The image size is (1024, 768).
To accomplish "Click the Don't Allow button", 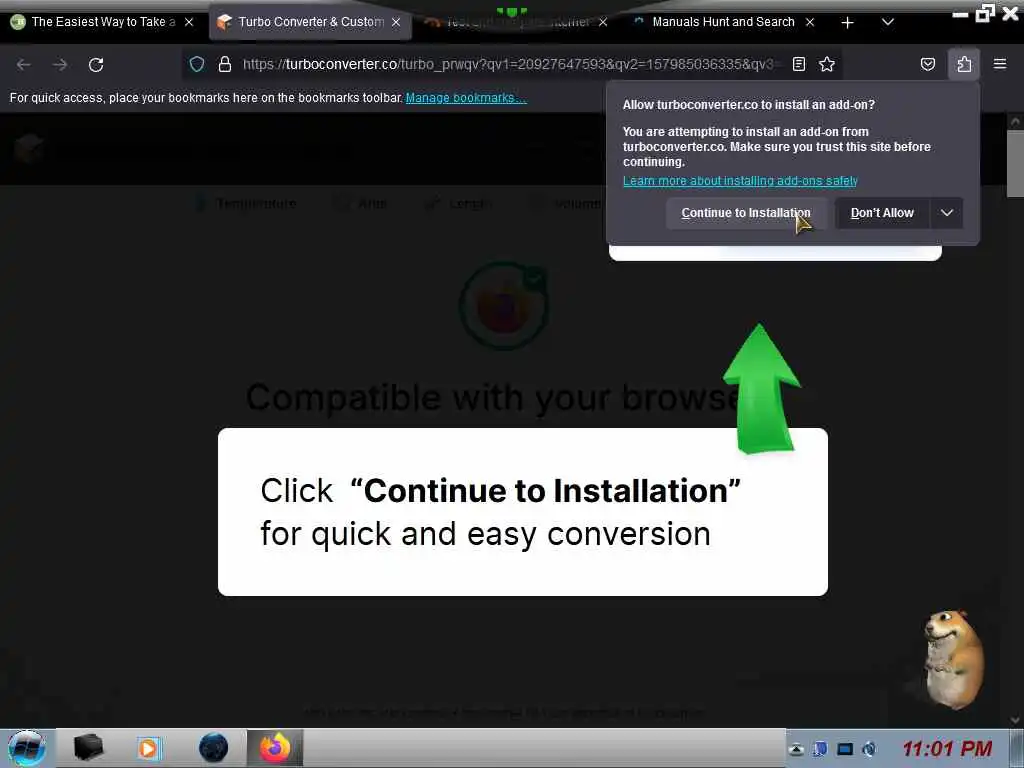I will [x=882, y=213].
